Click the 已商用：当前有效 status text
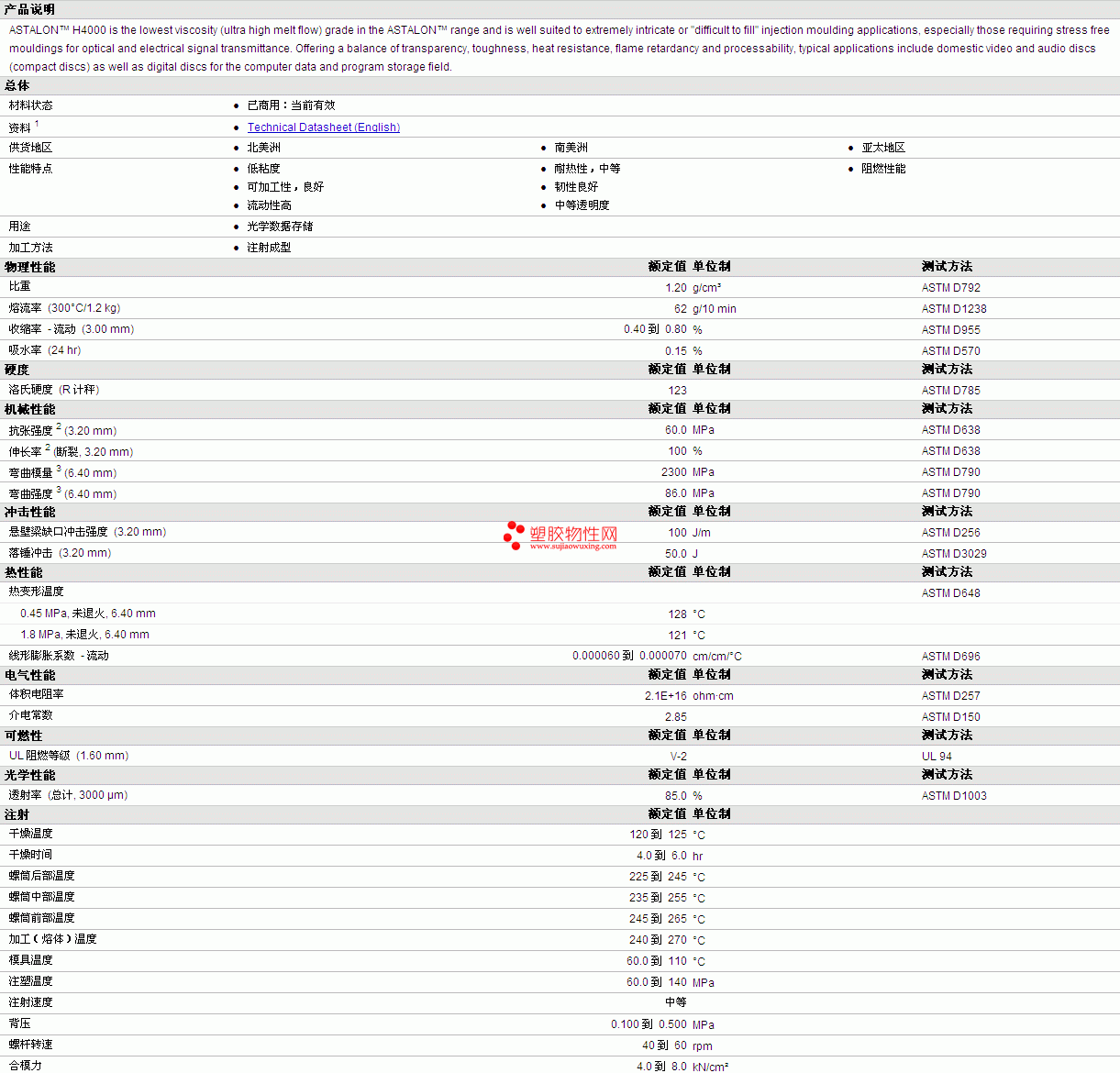 (x=291, y=105)
